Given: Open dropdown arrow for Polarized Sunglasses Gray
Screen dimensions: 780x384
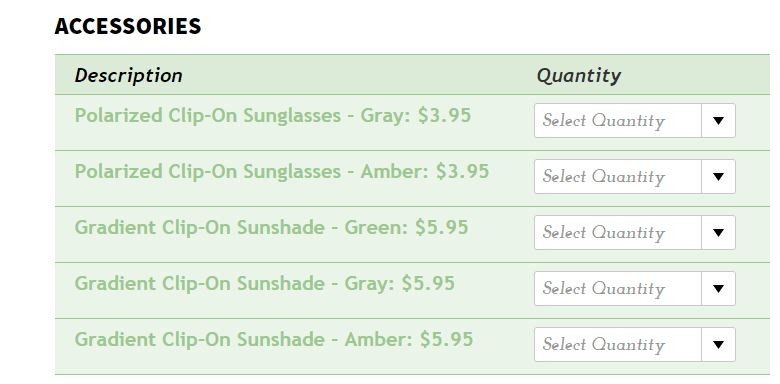Looking at the screenshot, I should 718,120.
